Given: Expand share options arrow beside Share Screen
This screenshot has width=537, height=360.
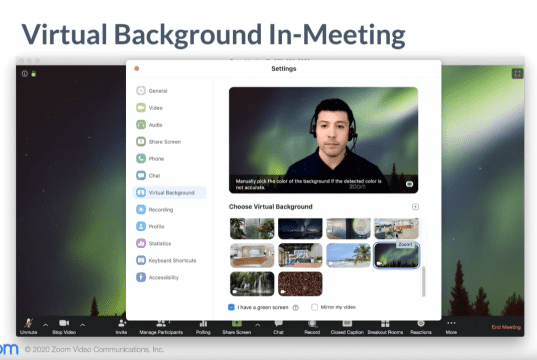Looking at the screenshot, I should [x=258, y=324].
